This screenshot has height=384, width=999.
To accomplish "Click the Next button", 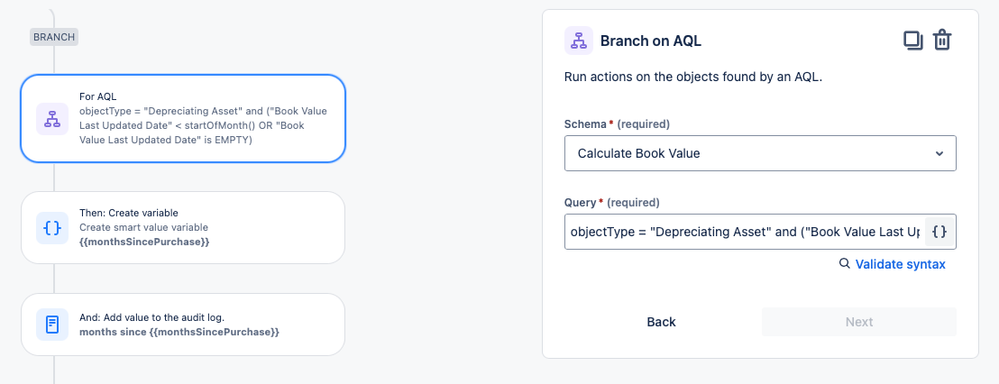I will tap(859, 322).
